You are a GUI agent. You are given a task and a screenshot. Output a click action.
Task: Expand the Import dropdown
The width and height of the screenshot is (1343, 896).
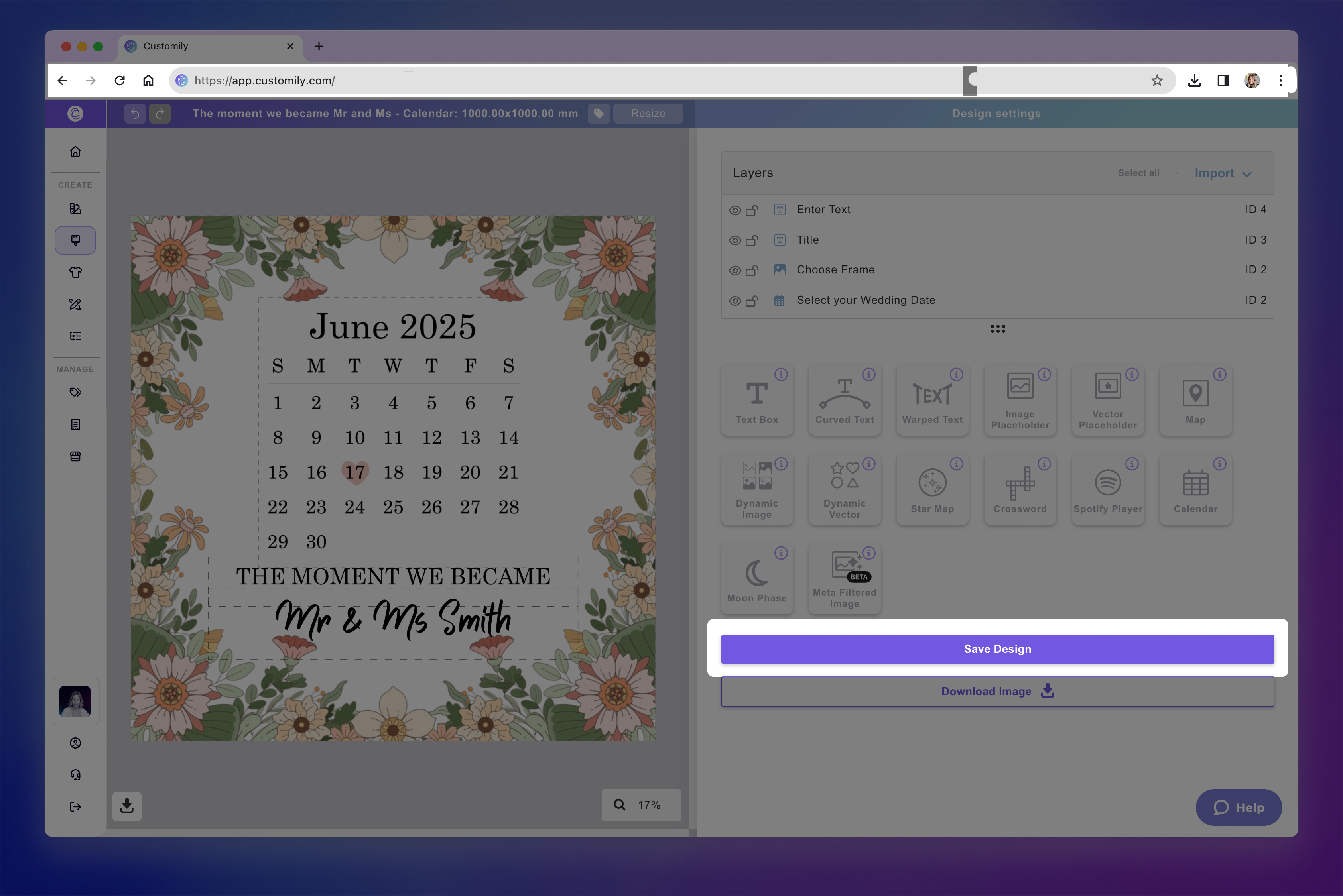click(1223, 173)
